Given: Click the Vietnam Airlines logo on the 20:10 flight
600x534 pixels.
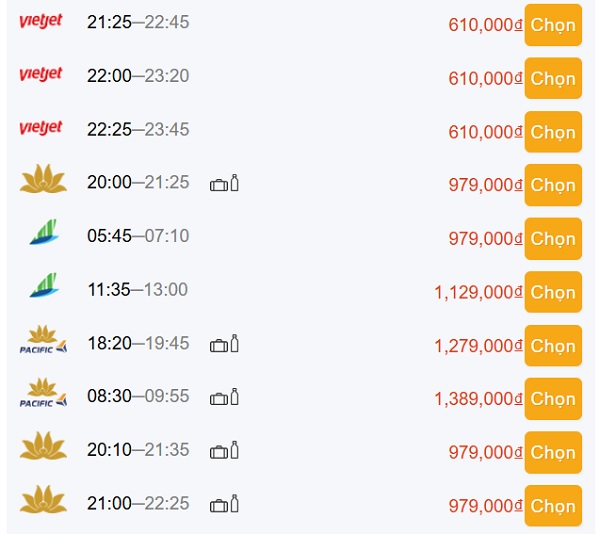Looking at the screenshot, I should (x=43, y=446).
